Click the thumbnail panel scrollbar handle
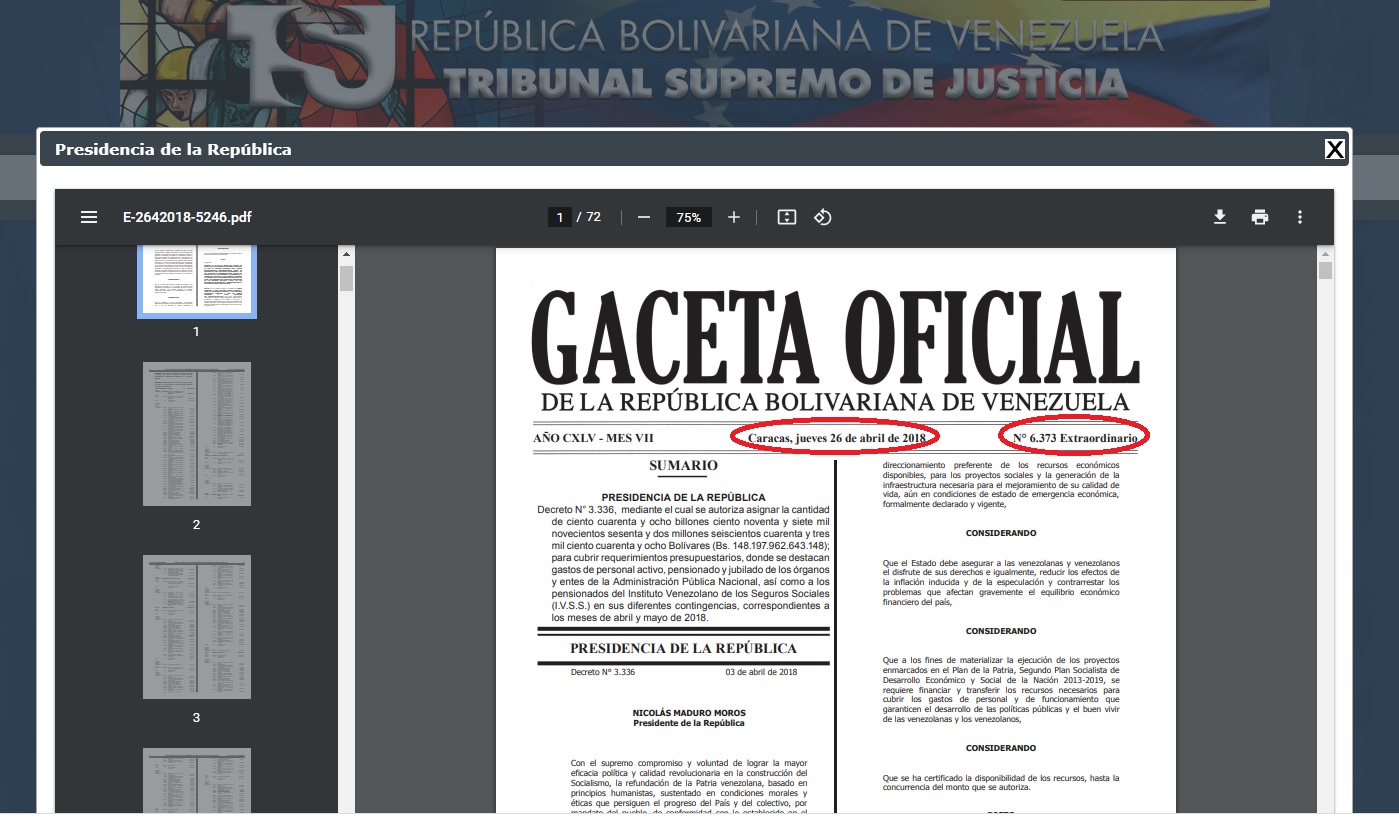Screen dimensions: 1399x817 pyautogui.click(x=346, y=278)
